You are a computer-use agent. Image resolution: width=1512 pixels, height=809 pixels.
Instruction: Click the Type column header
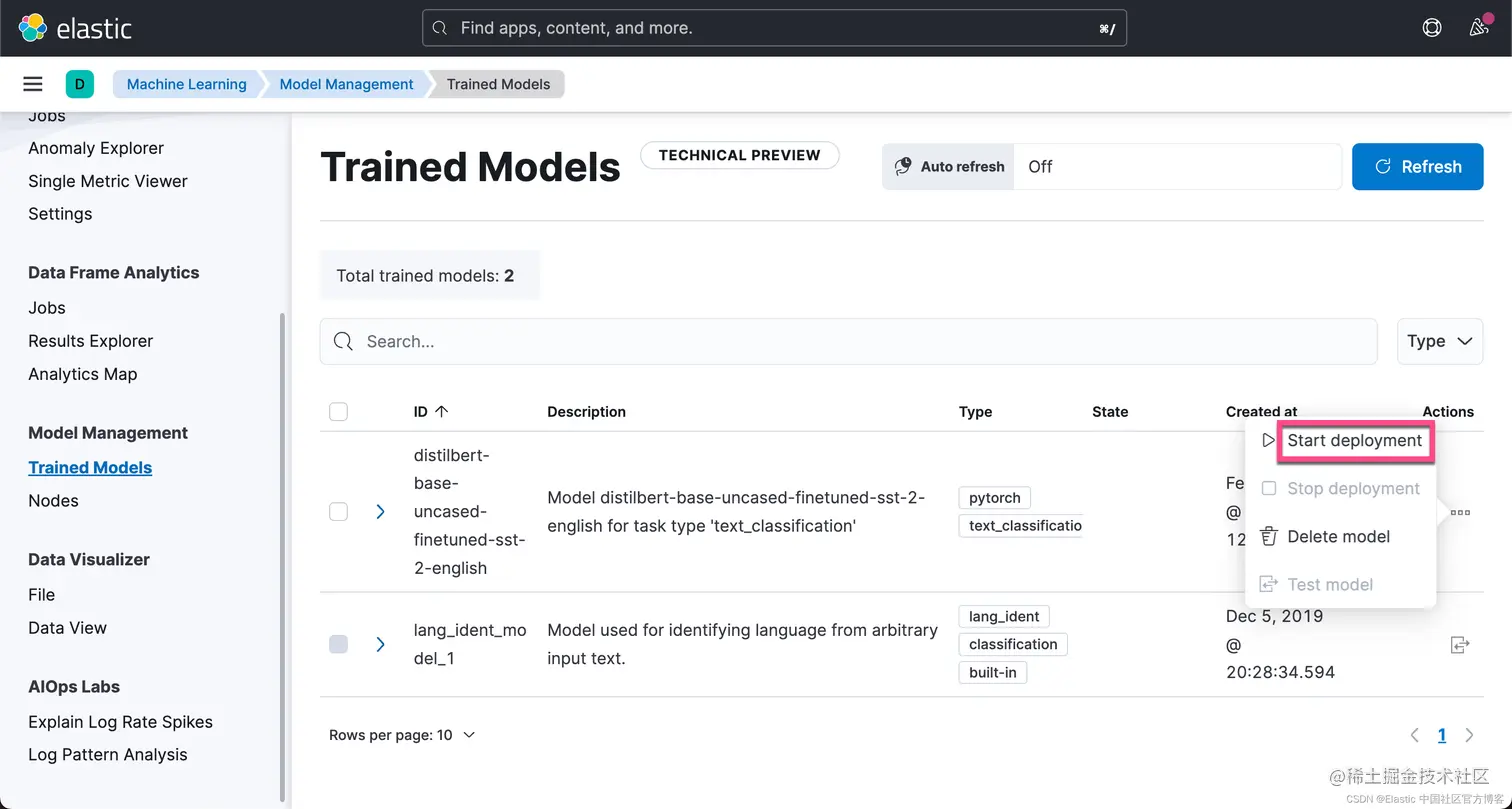975,411
